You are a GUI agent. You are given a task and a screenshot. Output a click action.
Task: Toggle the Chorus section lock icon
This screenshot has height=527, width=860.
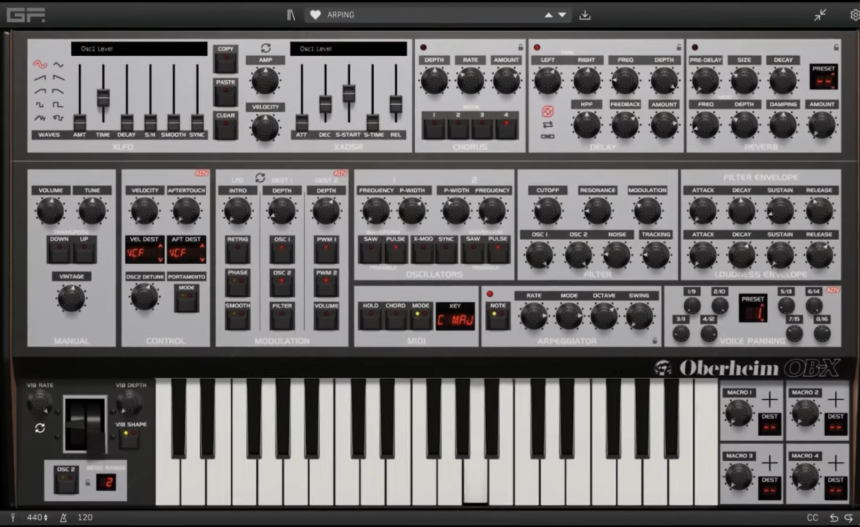(x=520, y=47)
